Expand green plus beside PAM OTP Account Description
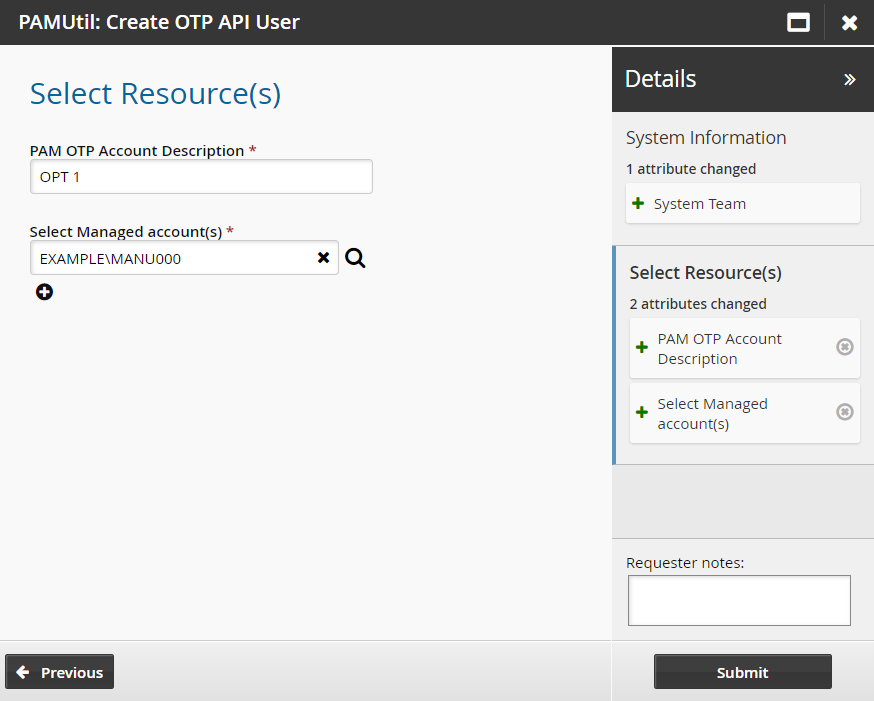The width and height of the screenshot is (874, 701). coord(642,348)
